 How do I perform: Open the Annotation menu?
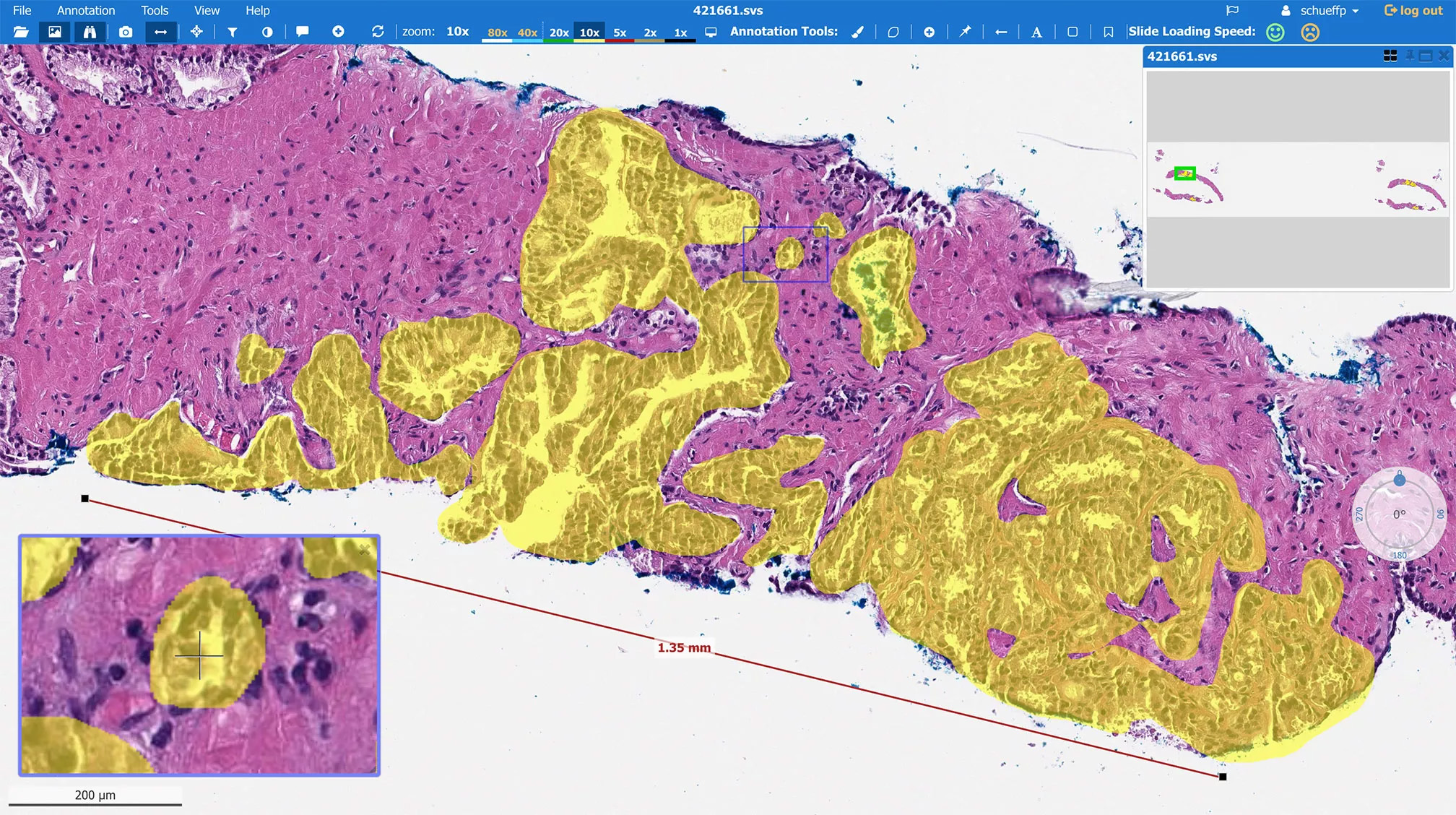[x=86, y=11]
